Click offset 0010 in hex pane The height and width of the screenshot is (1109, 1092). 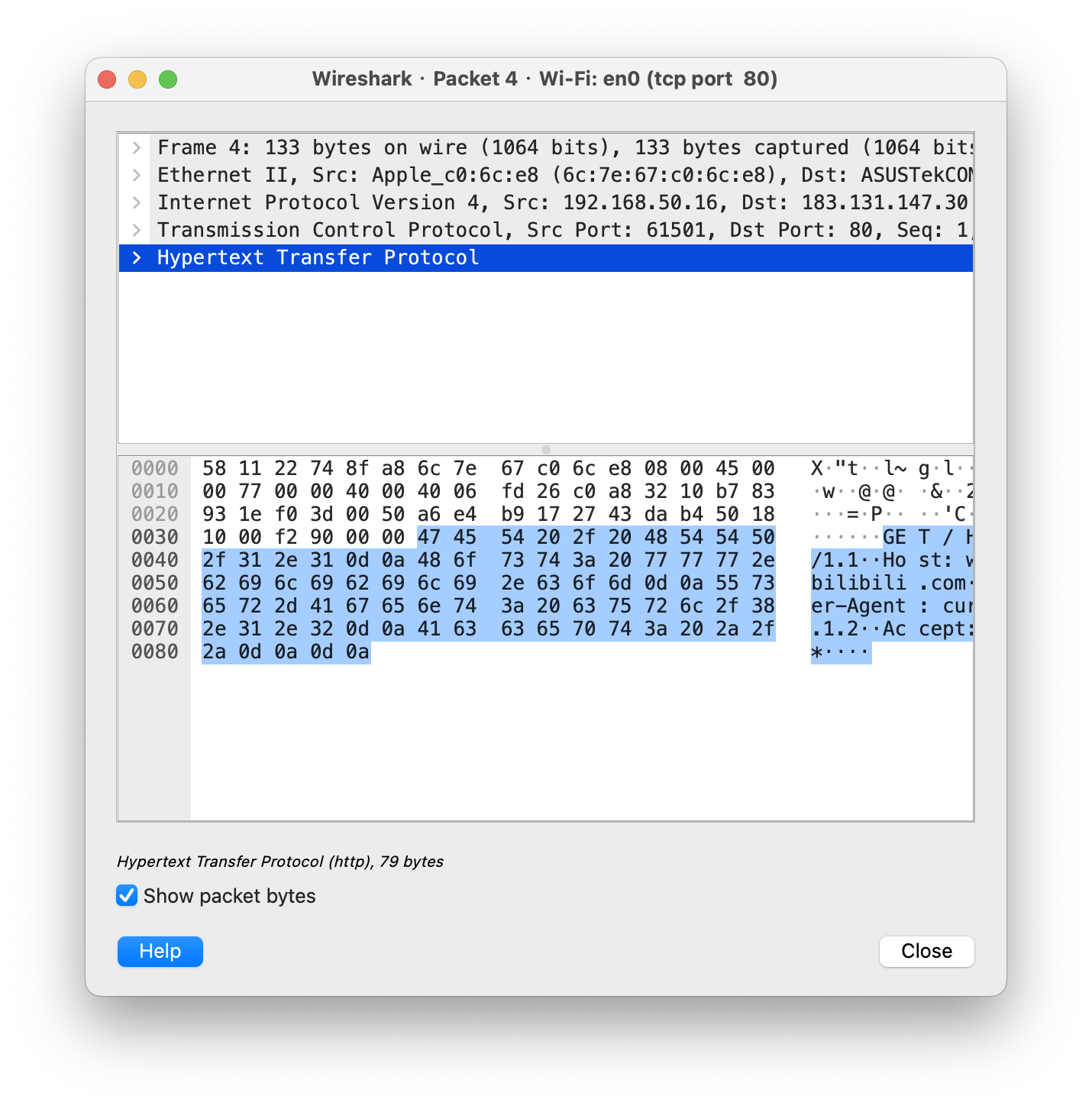155,491
